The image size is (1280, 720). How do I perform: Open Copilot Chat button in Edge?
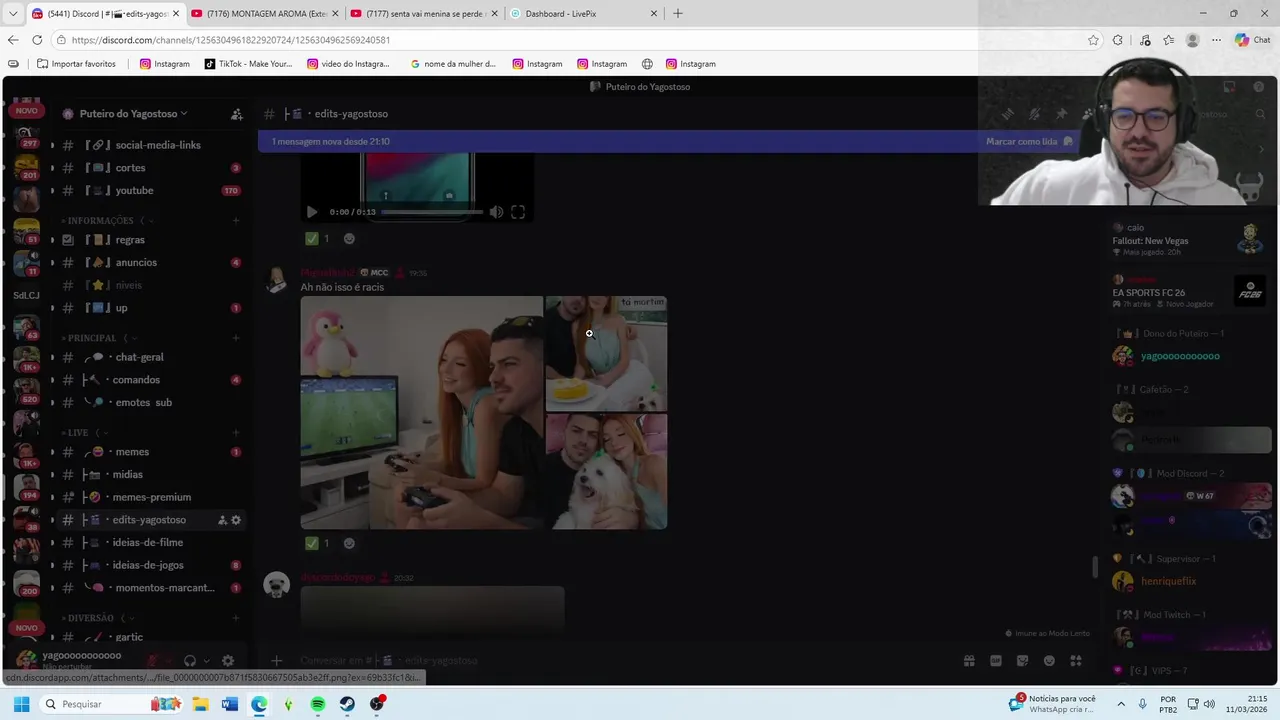[1253, 40]
